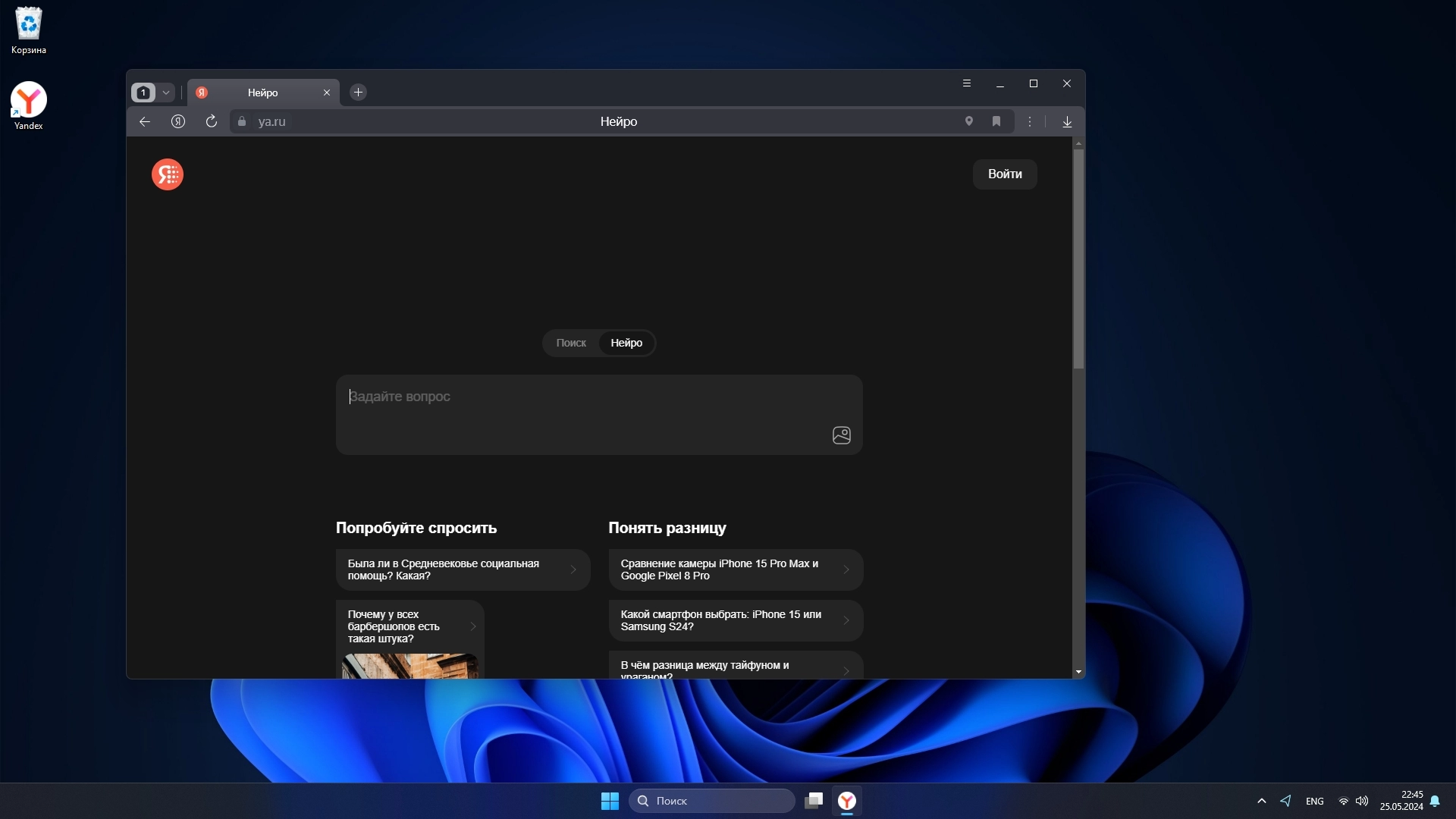The width and height of the screenshot is (1456, 819).
Task: Click the Войти login button
Action: pos(1004,174)
